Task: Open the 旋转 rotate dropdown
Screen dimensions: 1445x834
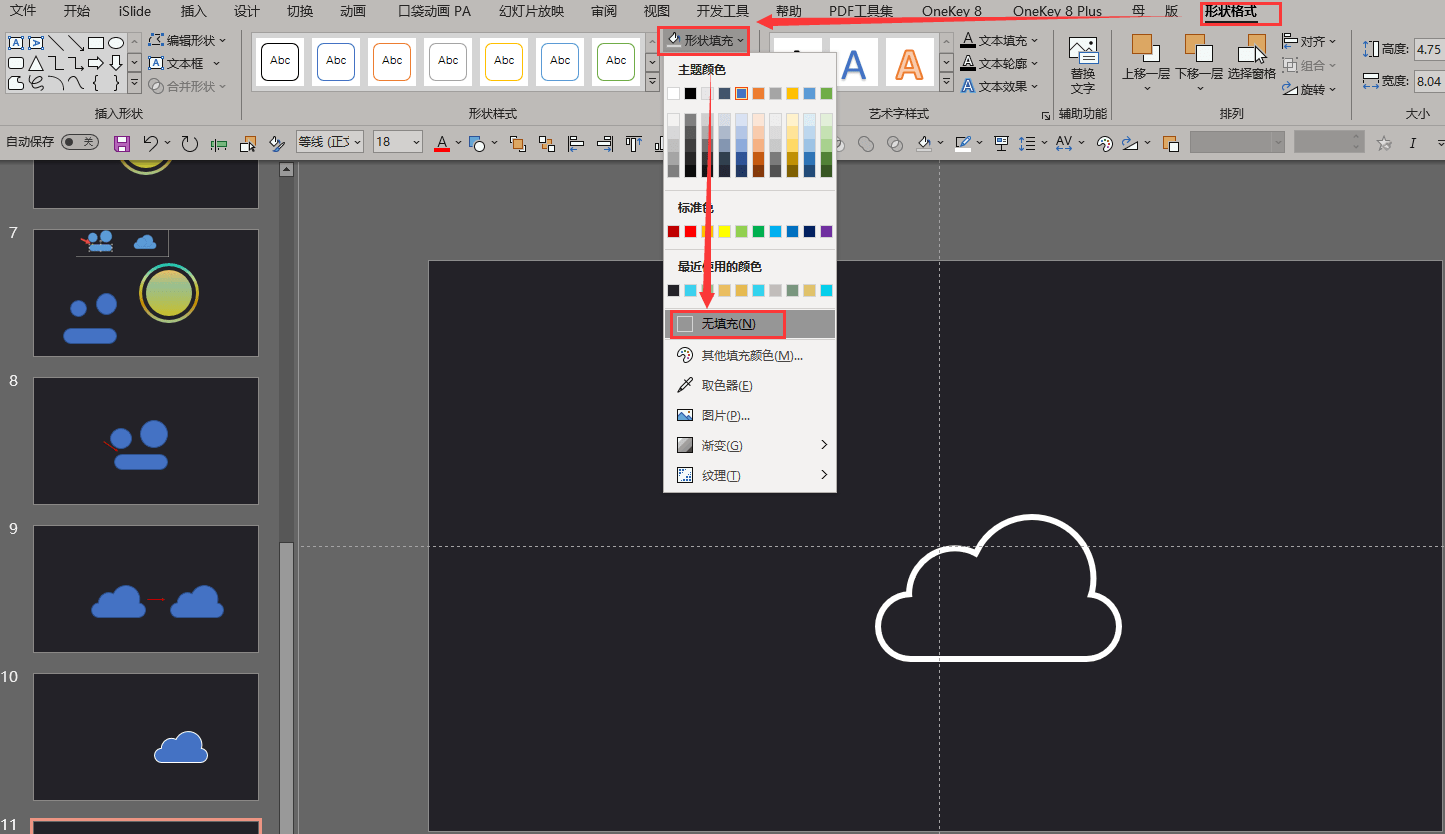Action: (1310, 89)
